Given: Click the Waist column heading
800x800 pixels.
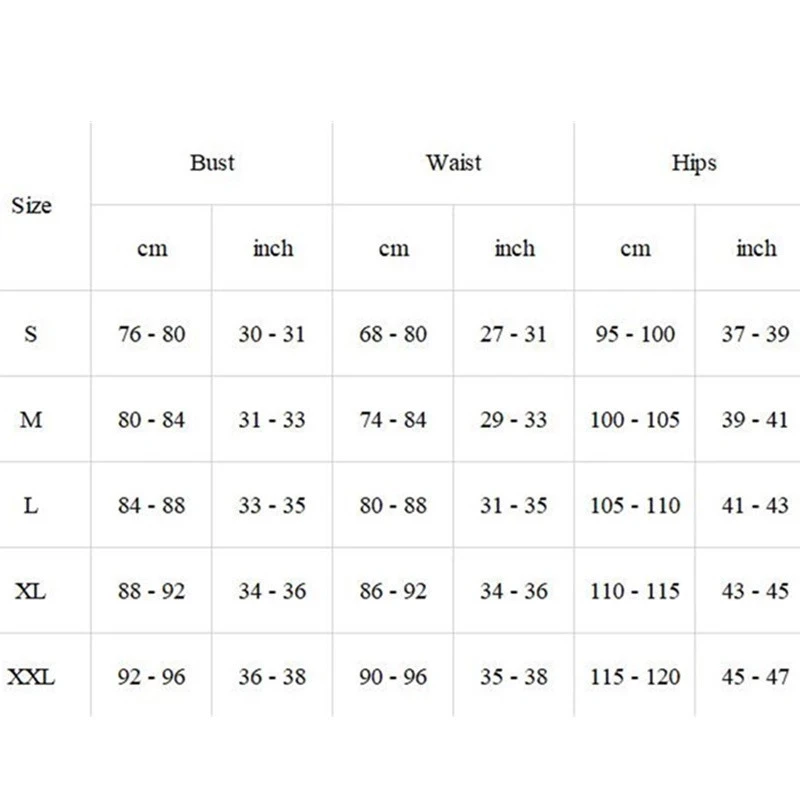Looking at the screenshot, I should tap(453, 162).
